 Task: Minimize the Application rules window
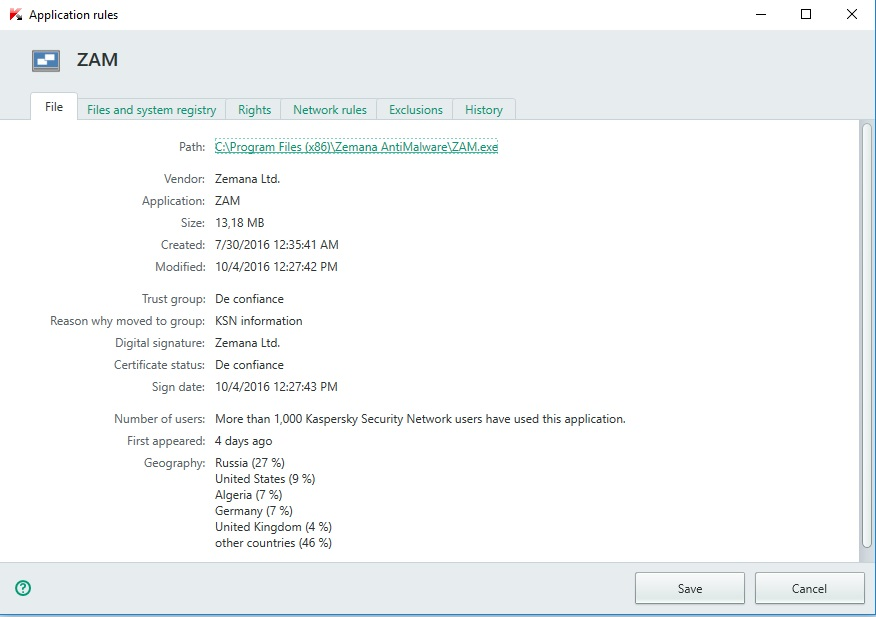[761, 15]
